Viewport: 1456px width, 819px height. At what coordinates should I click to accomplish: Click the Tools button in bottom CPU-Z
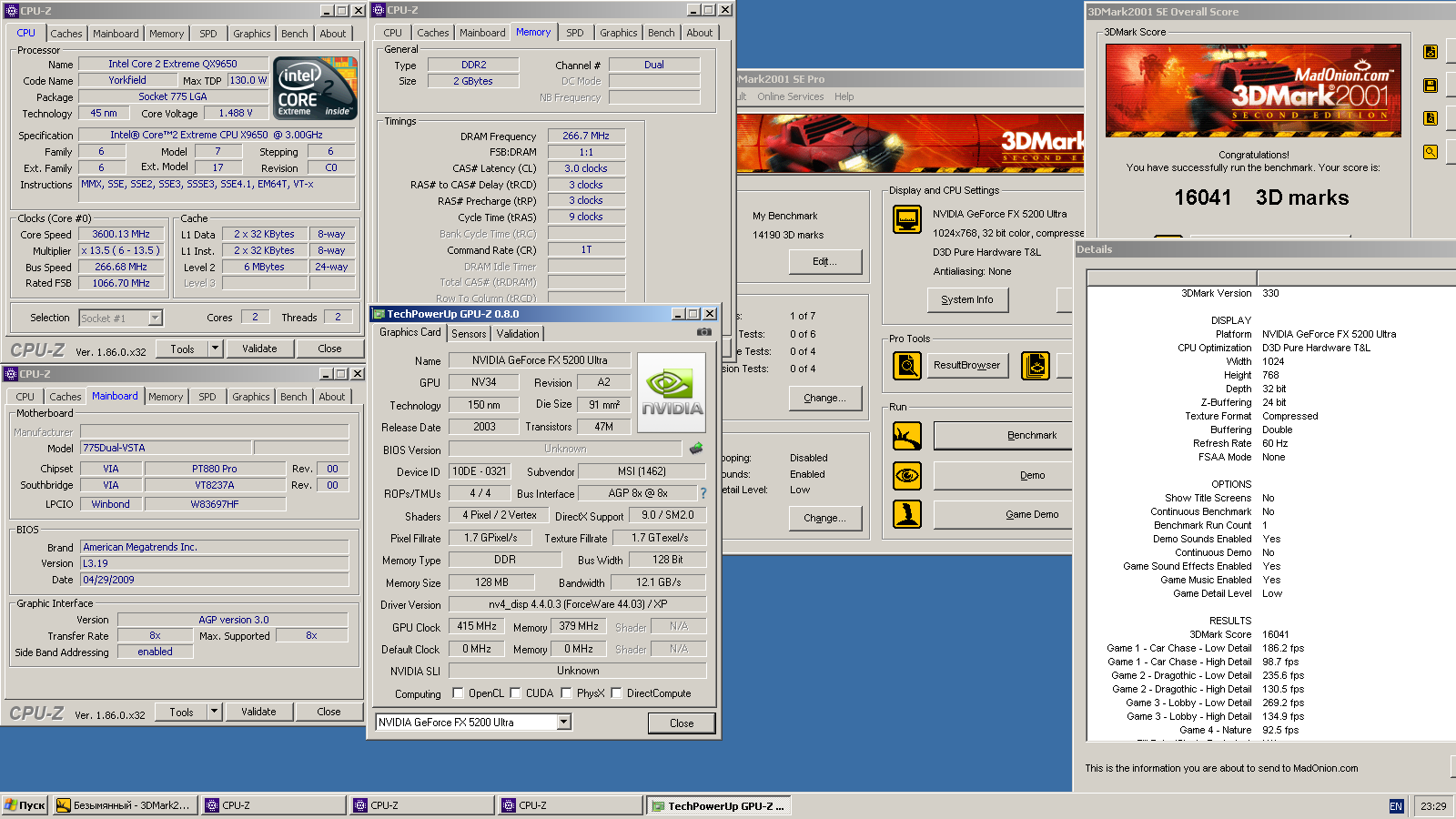181,712
